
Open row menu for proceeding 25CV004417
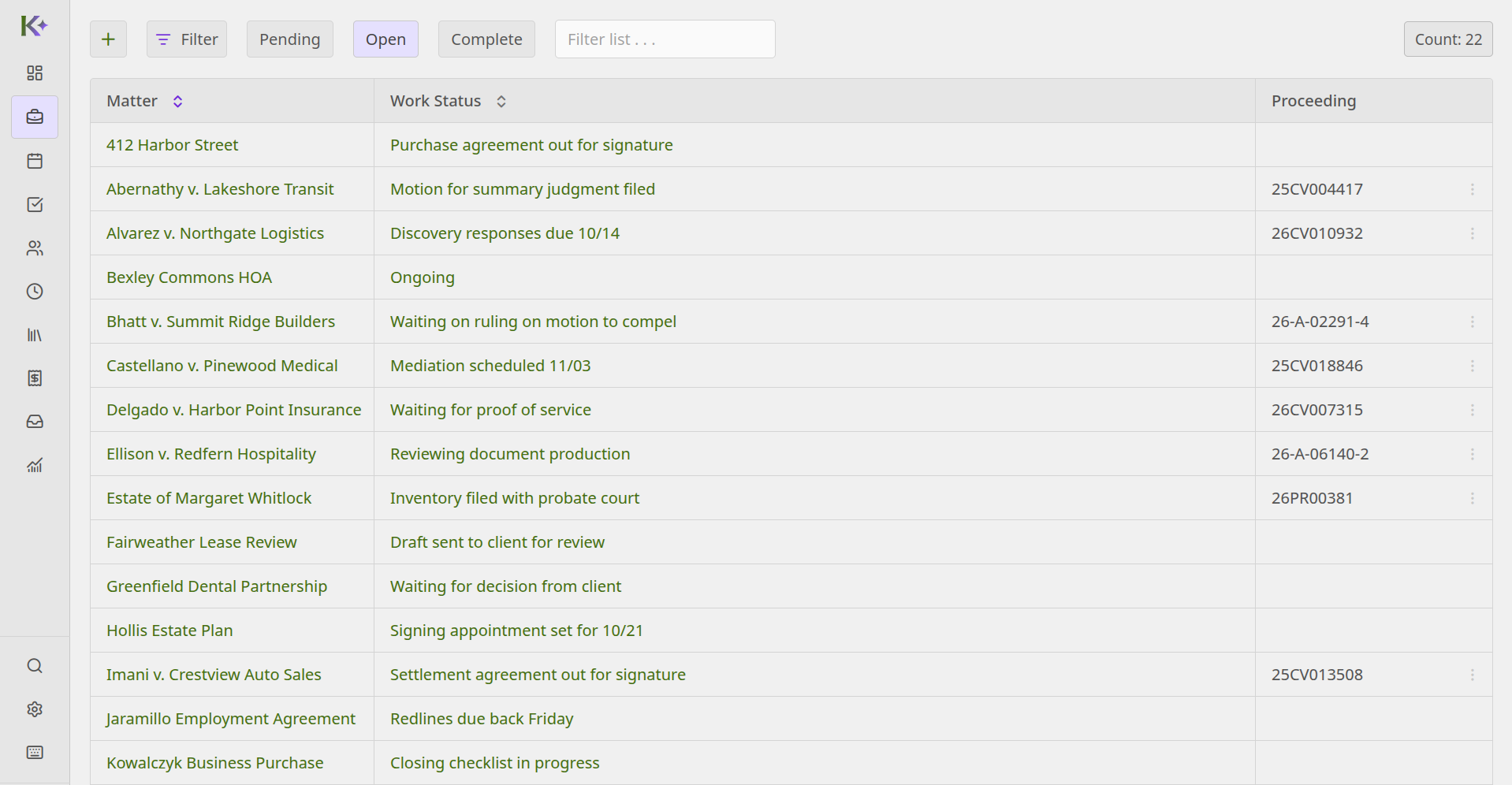[x=1473, y=189]
